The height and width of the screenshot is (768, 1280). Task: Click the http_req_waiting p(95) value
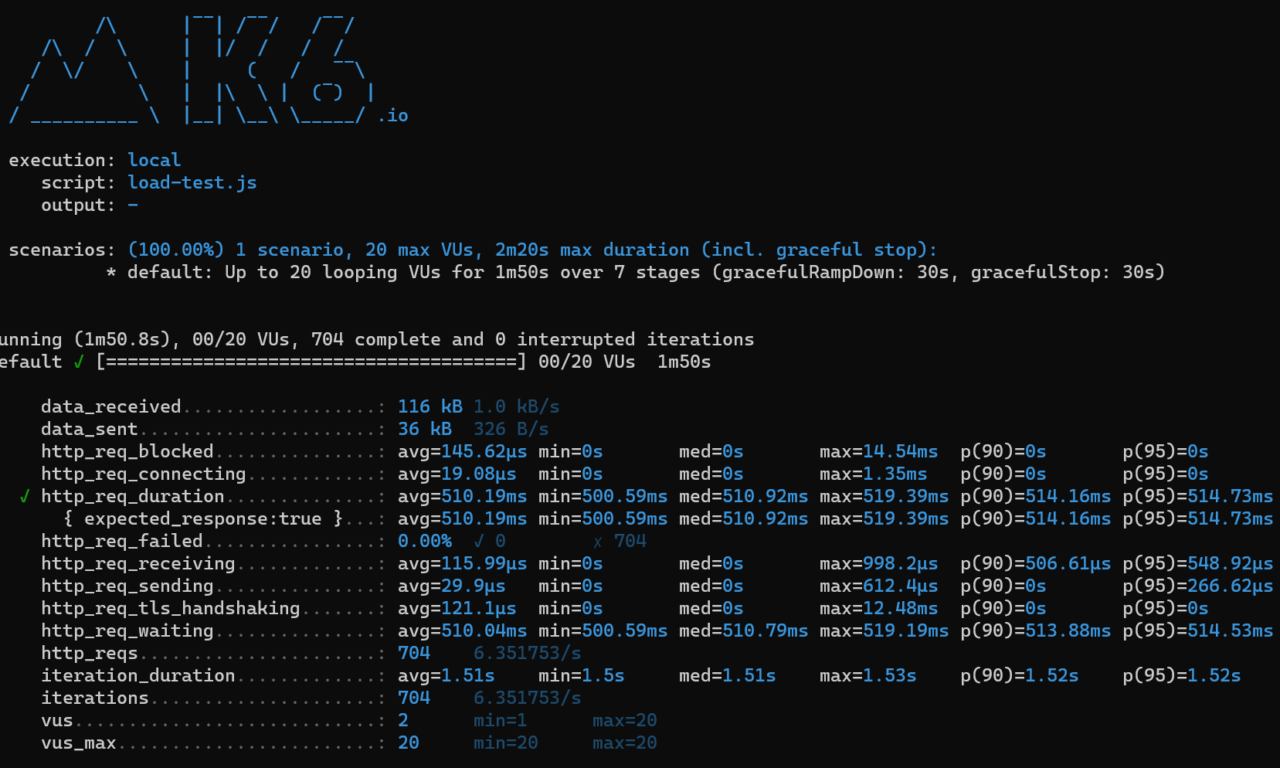[1197, 630]
